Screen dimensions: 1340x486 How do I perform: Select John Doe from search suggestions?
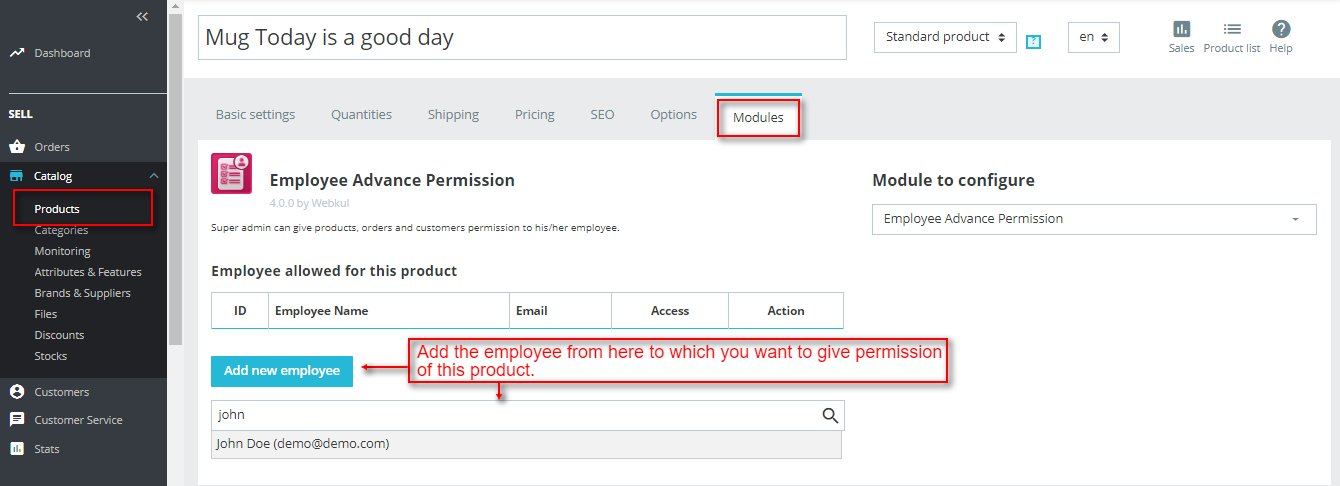coord(303,443)
